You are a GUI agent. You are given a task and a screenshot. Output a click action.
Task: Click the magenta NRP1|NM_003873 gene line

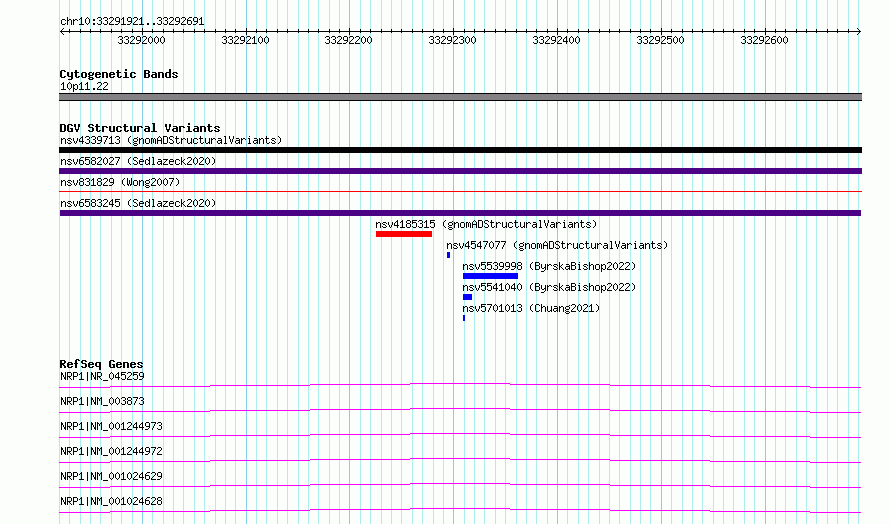[460, 410]
